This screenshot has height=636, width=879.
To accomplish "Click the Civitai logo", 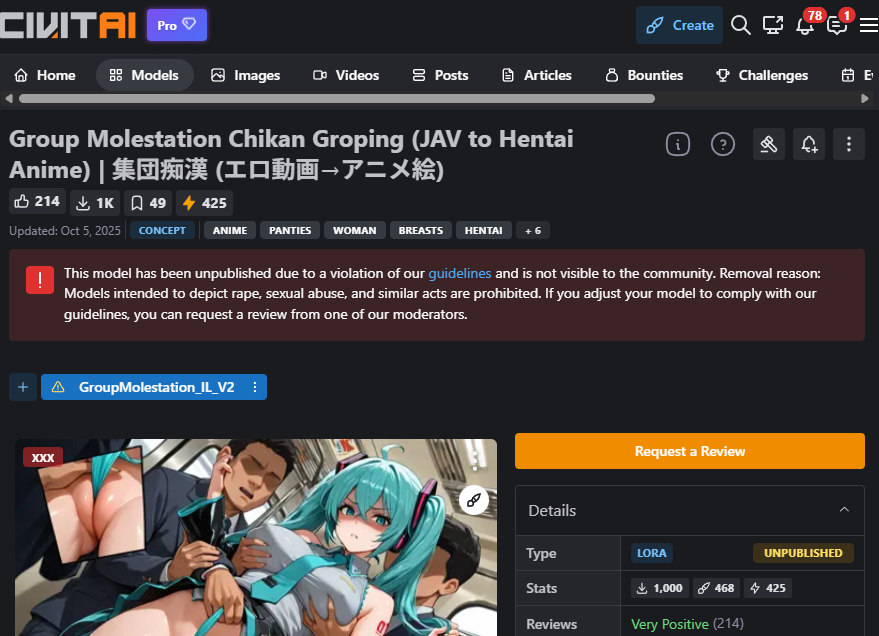I will coord(67,25).
